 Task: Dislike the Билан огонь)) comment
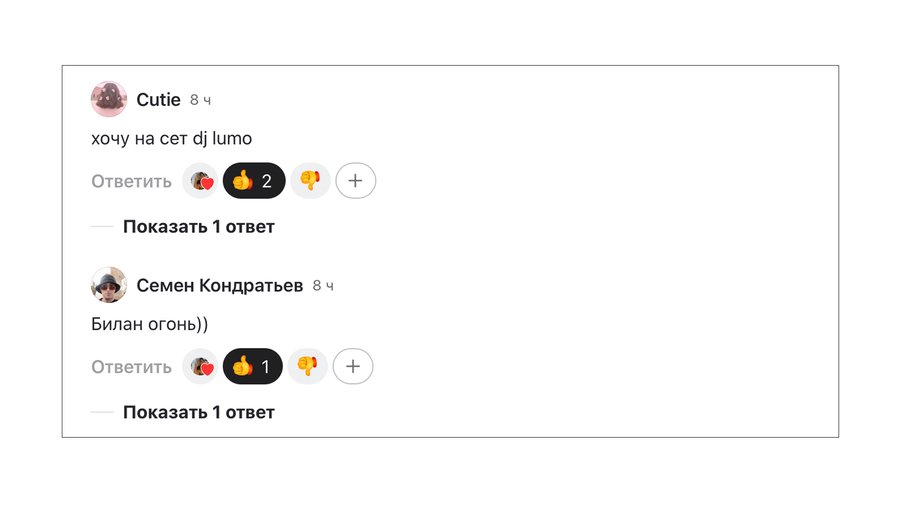tap(308, 367)
